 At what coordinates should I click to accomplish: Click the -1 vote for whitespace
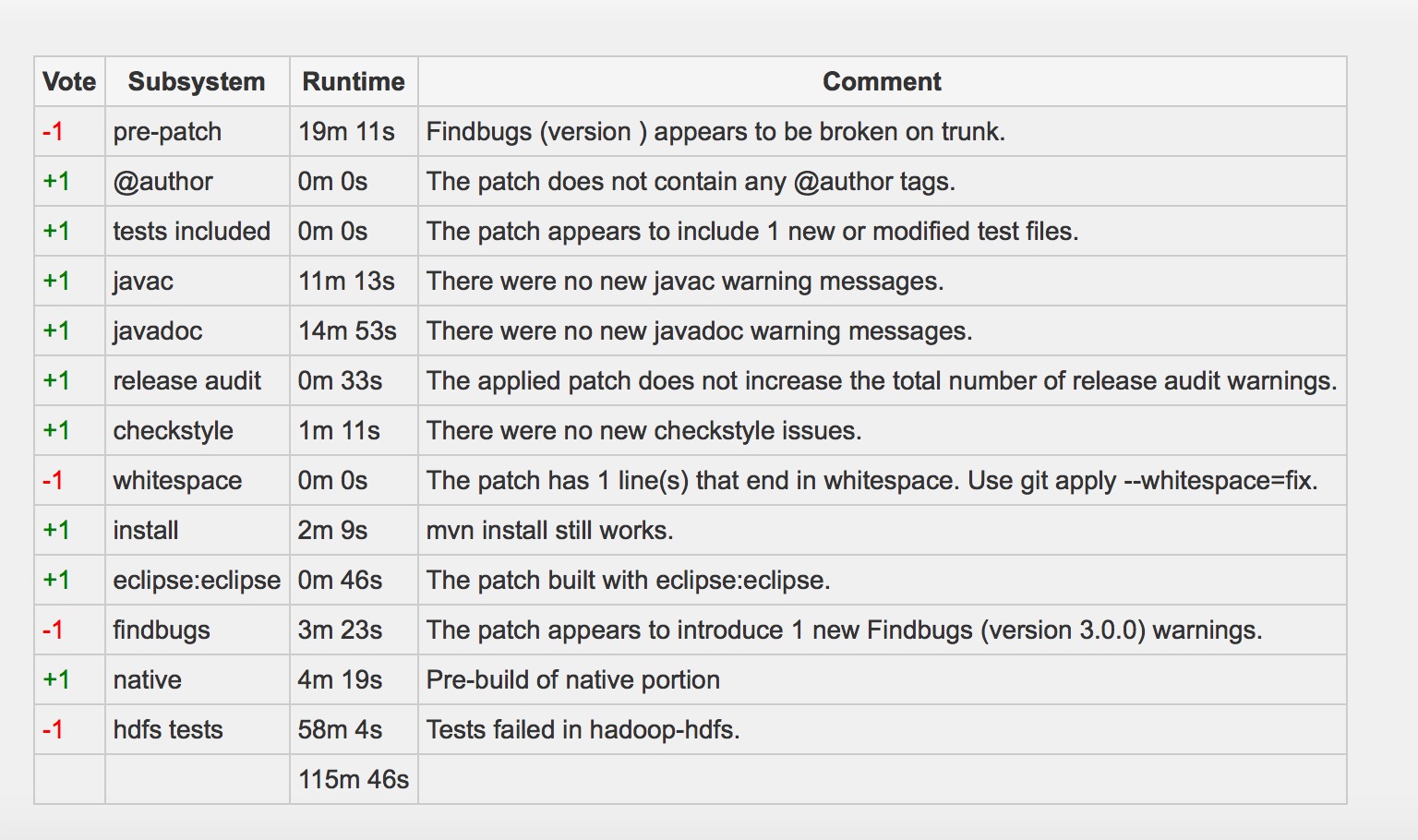pos(53,481)
